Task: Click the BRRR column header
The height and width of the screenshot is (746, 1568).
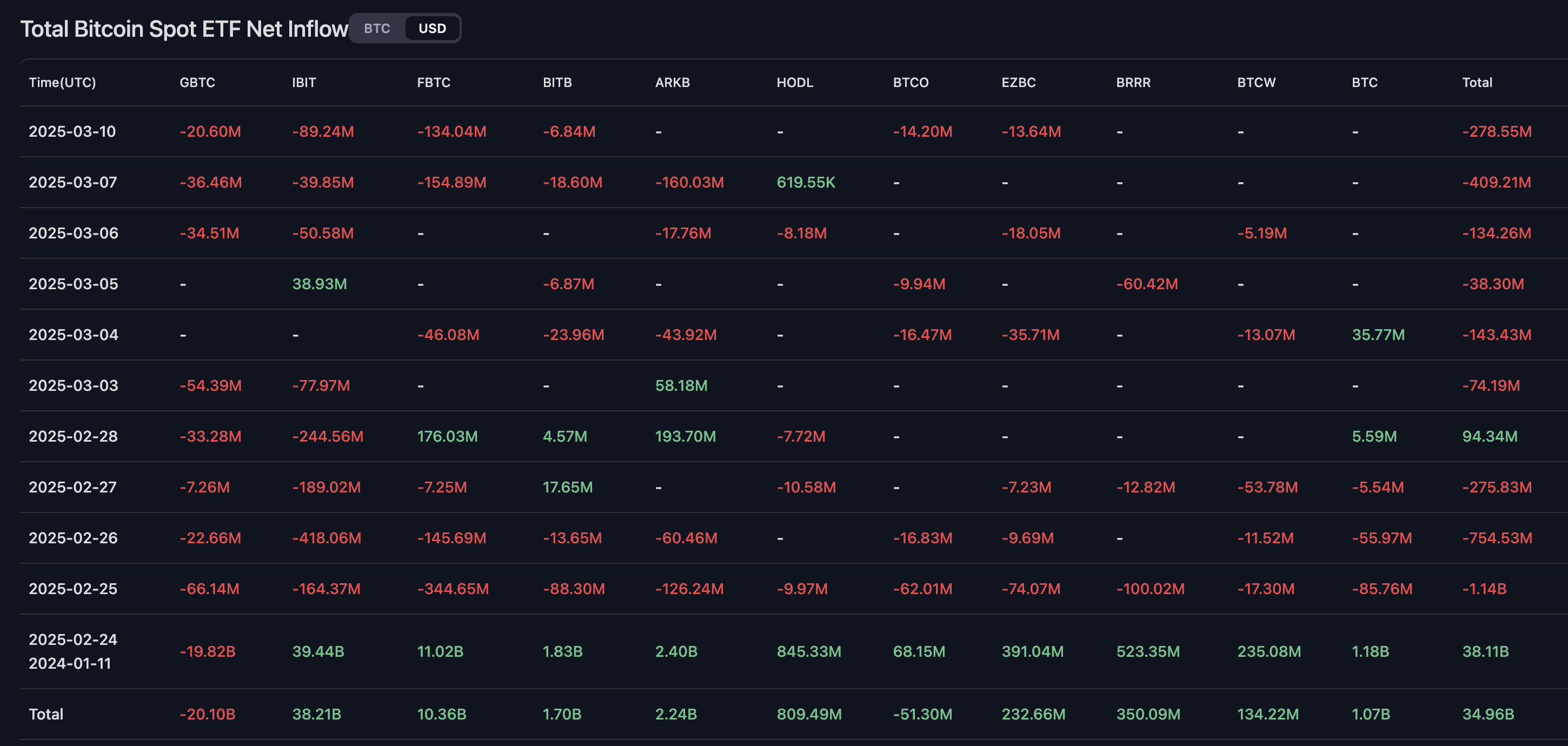Action: (x=1133, y=82)
